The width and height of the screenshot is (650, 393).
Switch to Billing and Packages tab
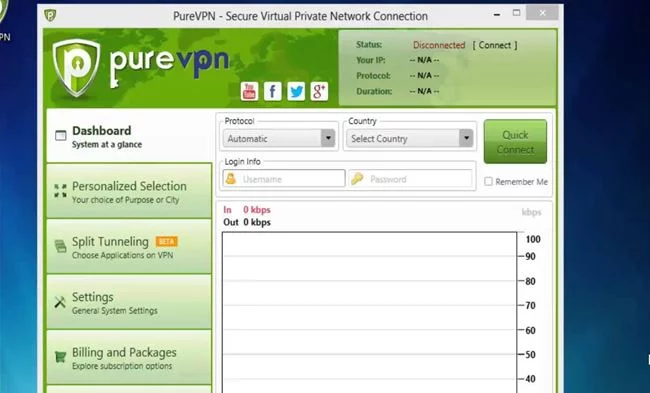tap(129, 357)
